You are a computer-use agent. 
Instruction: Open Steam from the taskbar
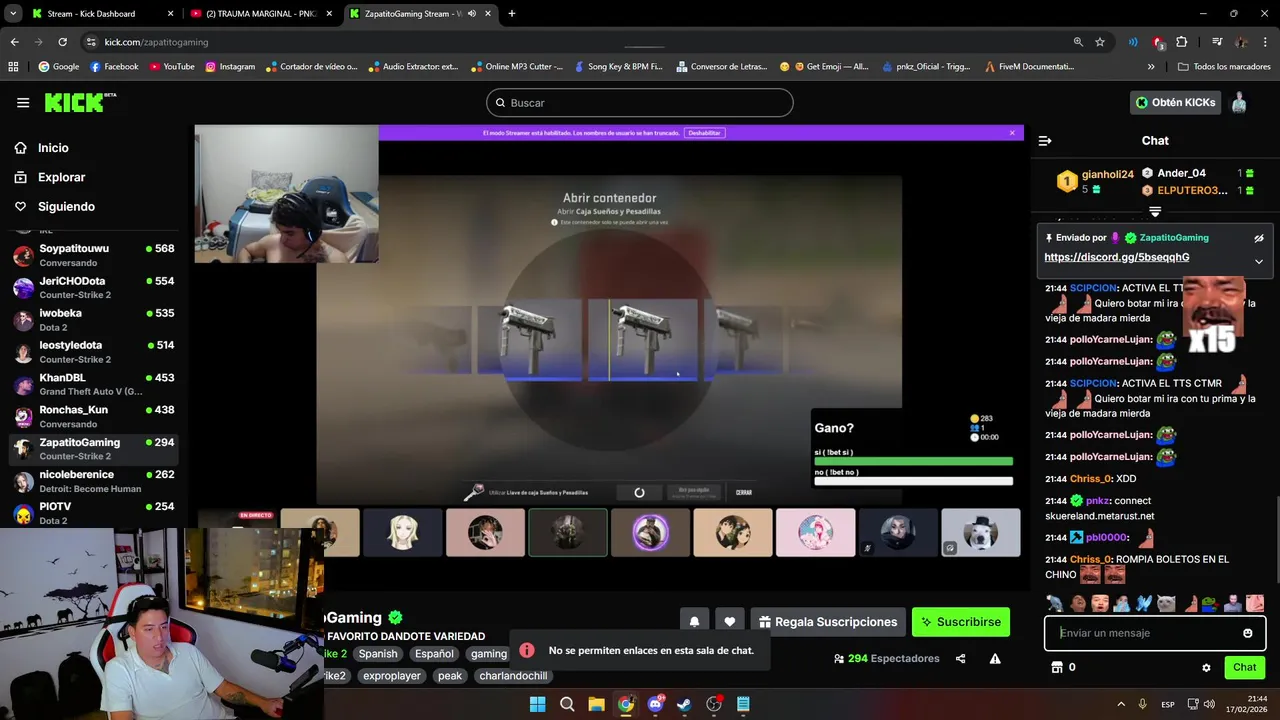click(684, 704)
